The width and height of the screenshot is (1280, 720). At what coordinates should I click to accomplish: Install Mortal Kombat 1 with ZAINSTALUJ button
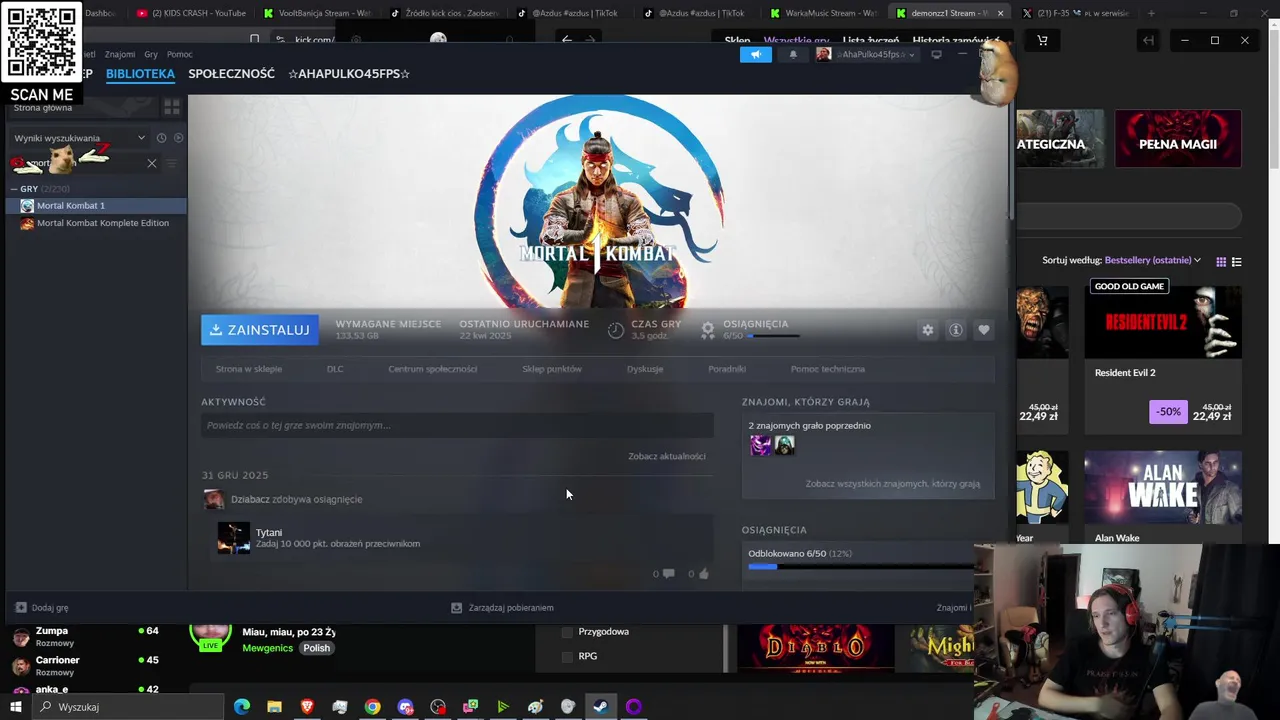coord(260,330)
